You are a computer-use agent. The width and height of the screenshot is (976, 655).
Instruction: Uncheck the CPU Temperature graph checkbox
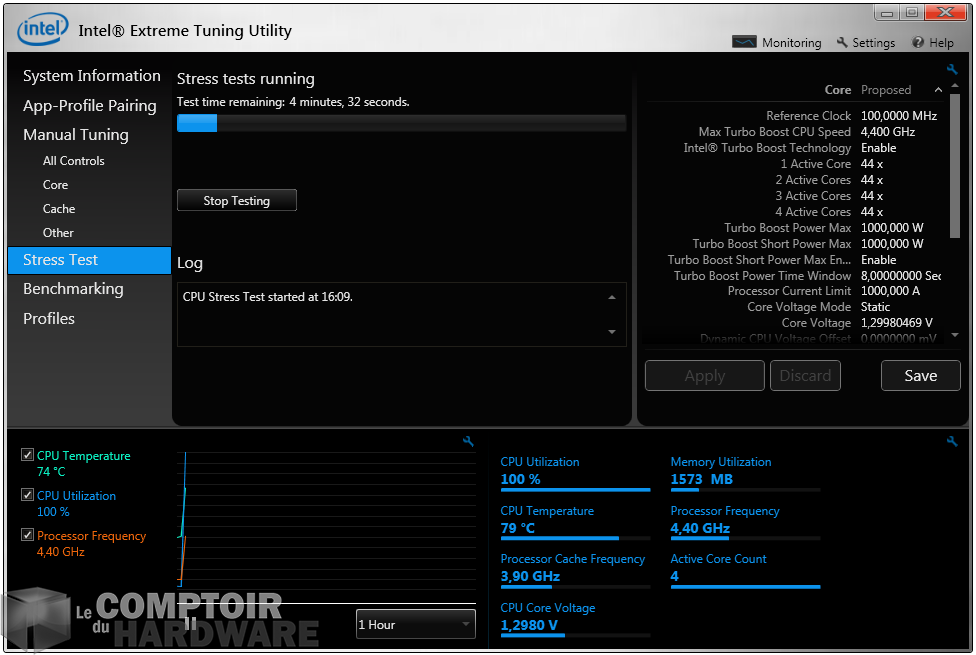pos(26,454)
